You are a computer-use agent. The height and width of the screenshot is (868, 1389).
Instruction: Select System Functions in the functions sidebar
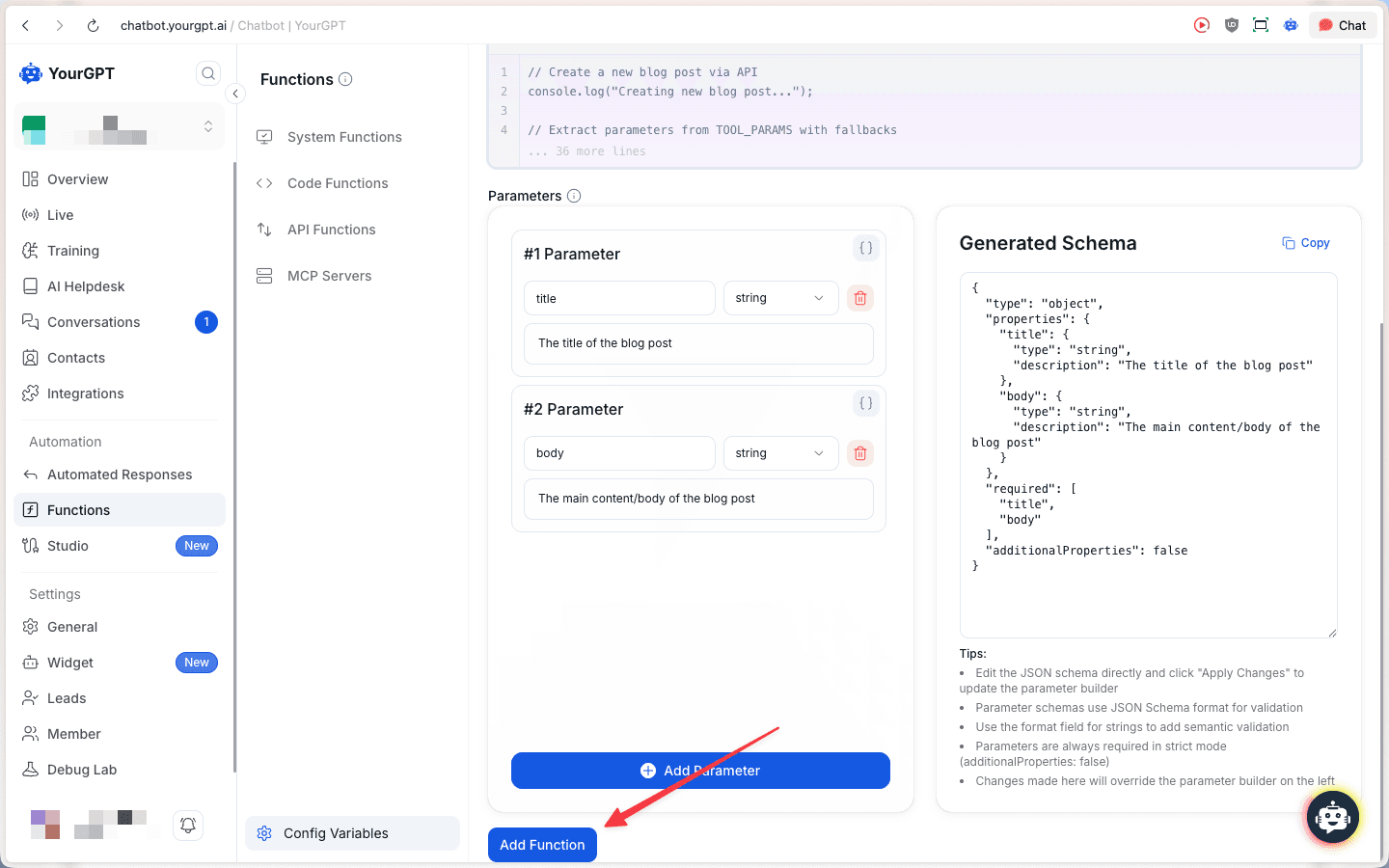click(343, 136)
